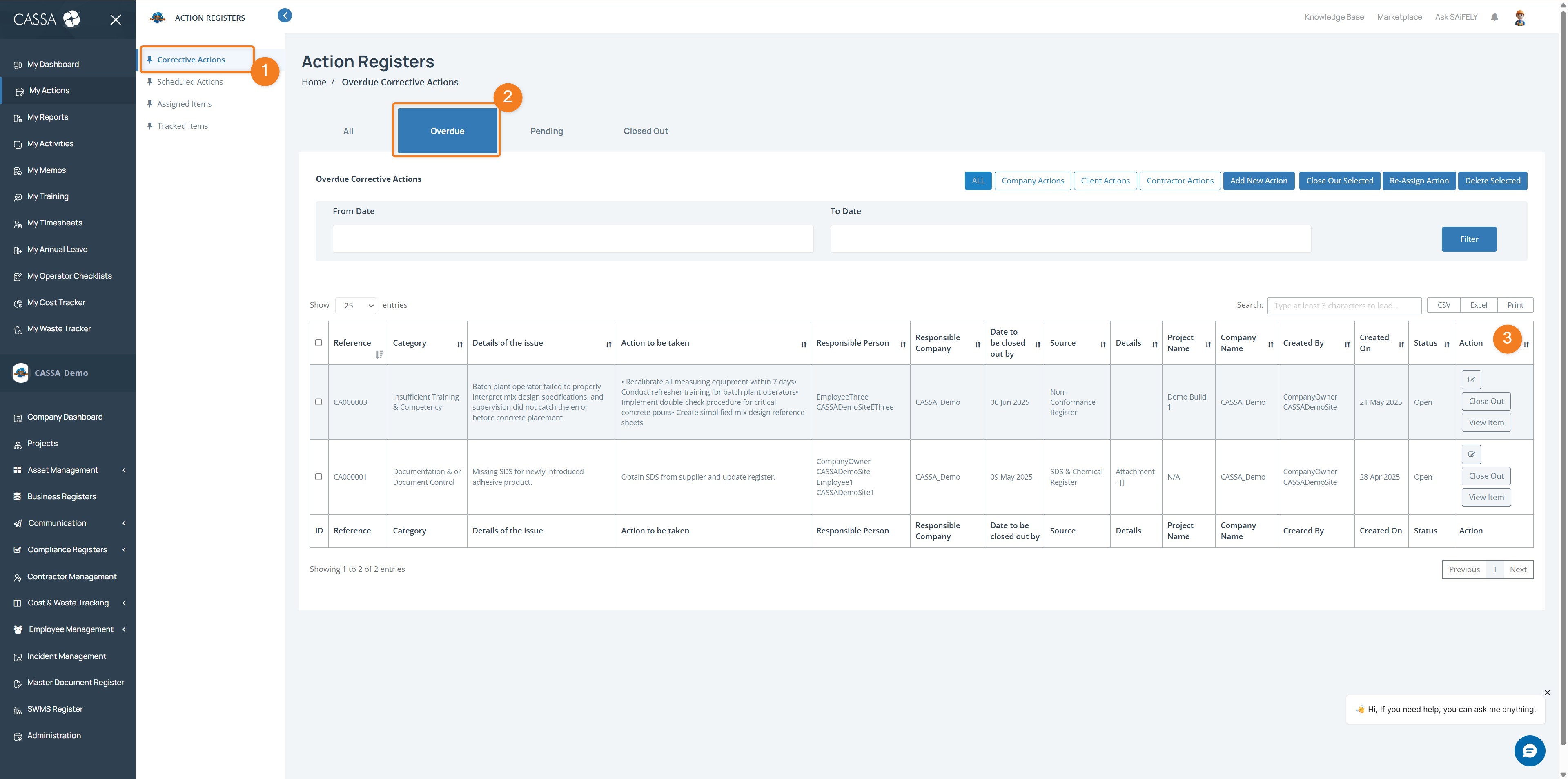Click the edit icon for CA000003

pos(1471,379)
